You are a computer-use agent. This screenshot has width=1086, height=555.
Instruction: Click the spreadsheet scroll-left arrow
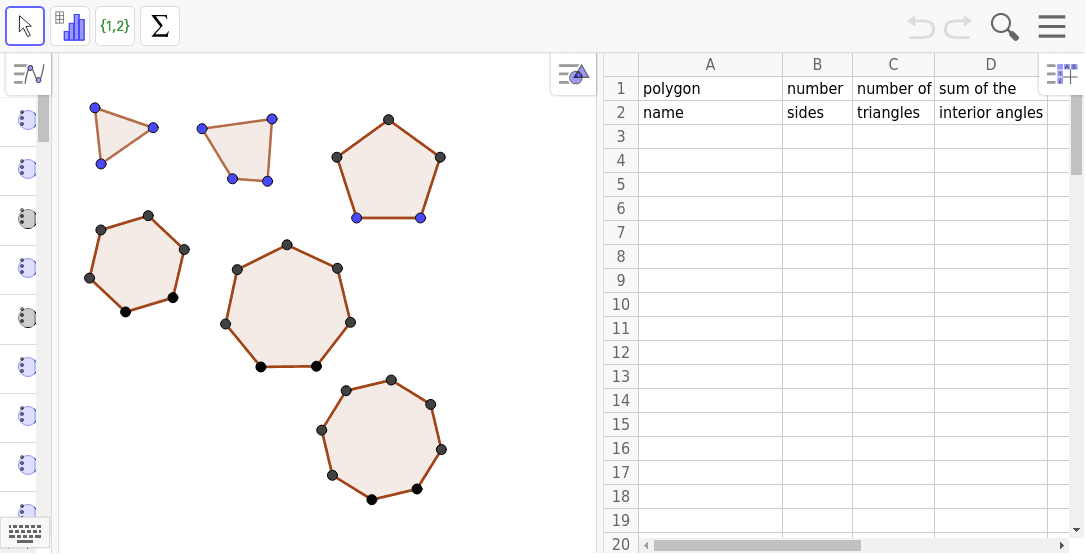click(x=647, y=545)
